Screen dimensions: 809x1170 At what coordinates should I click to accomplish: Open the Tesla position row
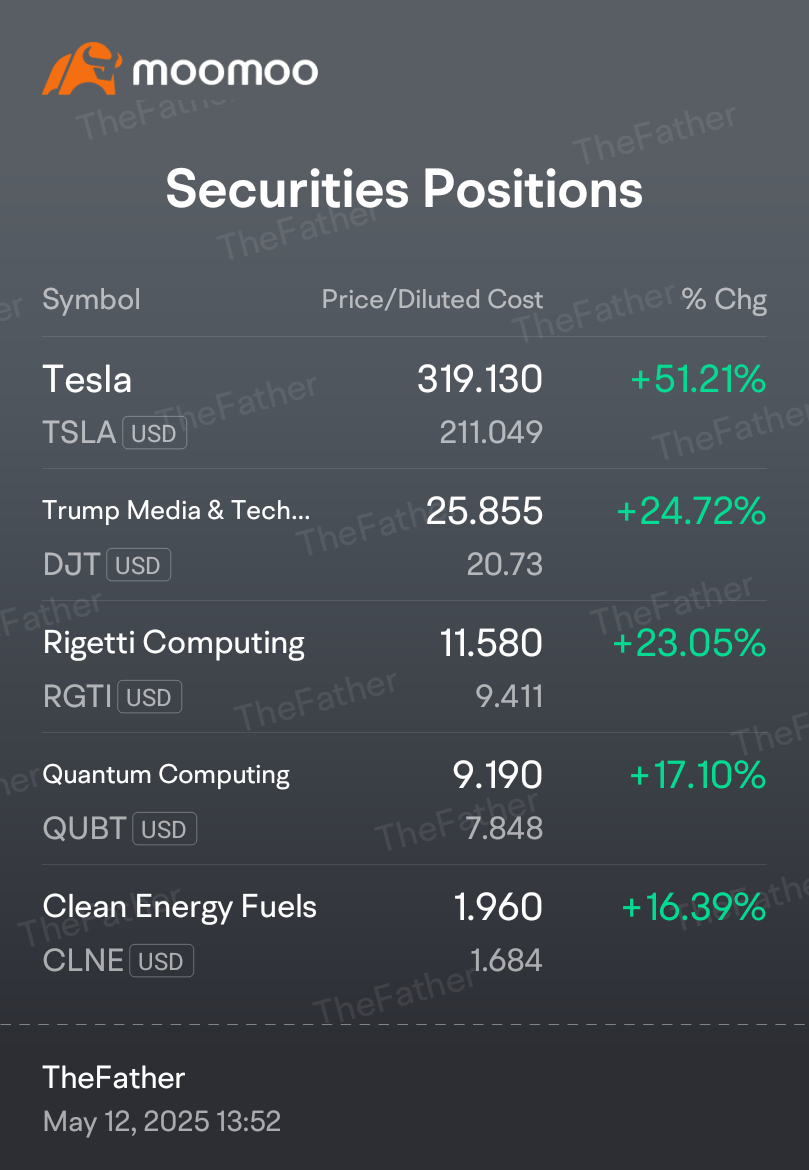pos(404,403)
